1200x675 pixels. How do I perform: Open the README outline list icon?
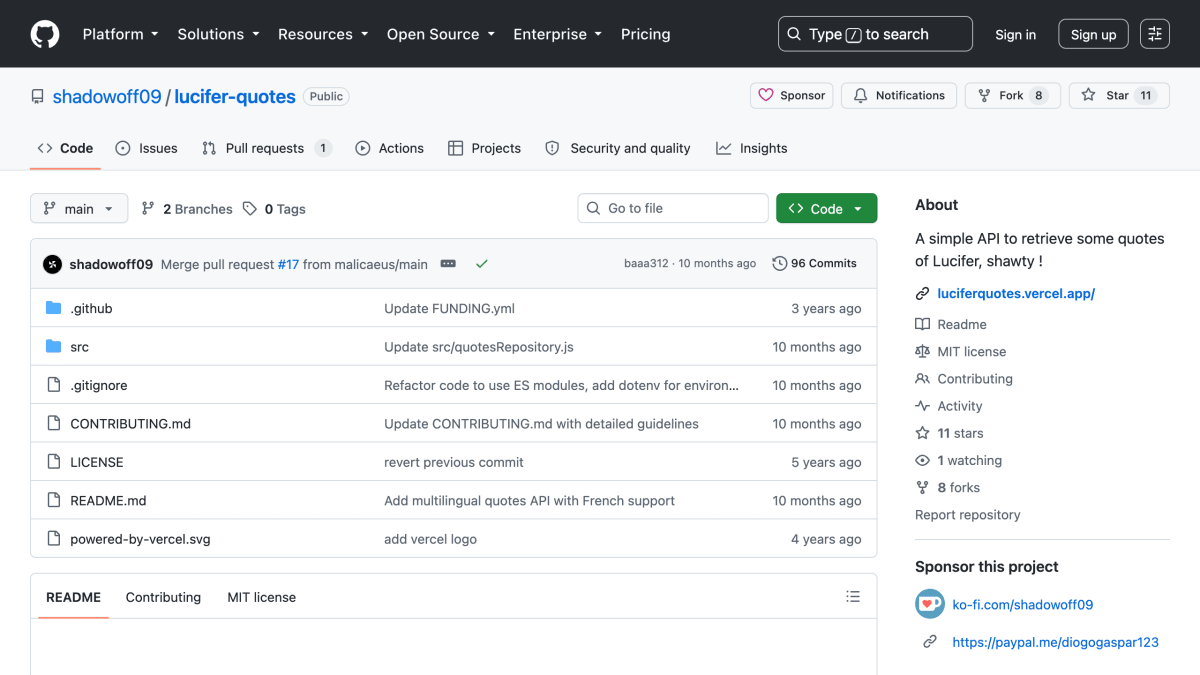853,597
